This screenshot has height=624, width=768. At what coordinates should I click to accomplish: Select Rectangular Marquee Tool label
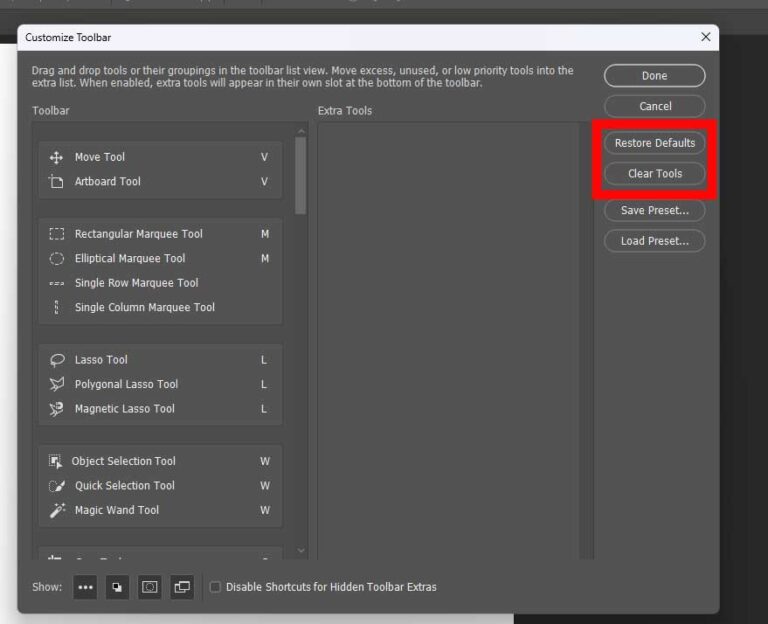(139, 234)
